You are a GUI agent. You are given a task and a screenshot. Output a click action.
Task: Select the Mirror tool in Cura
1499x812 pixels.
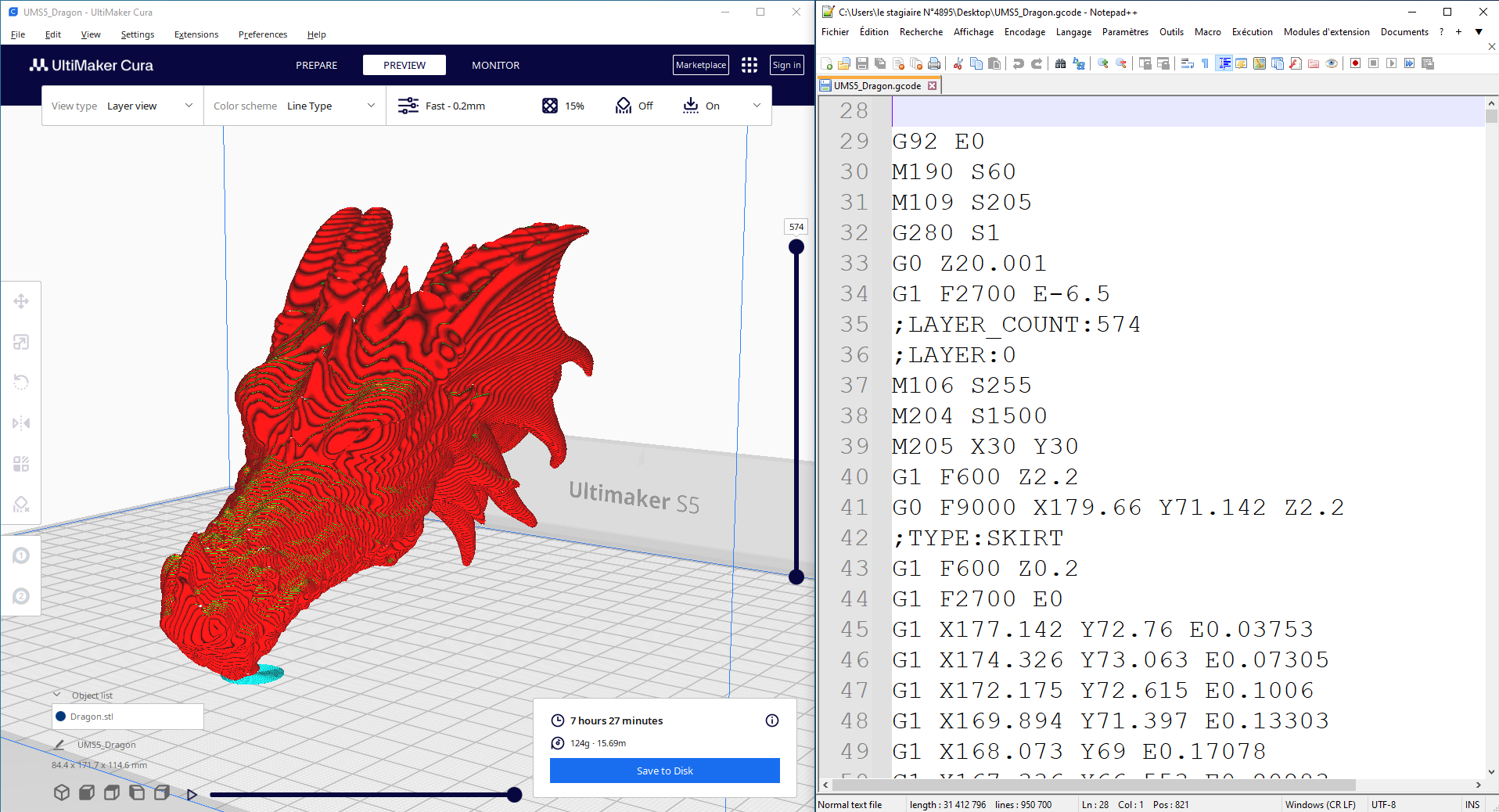tap(21, 422)
